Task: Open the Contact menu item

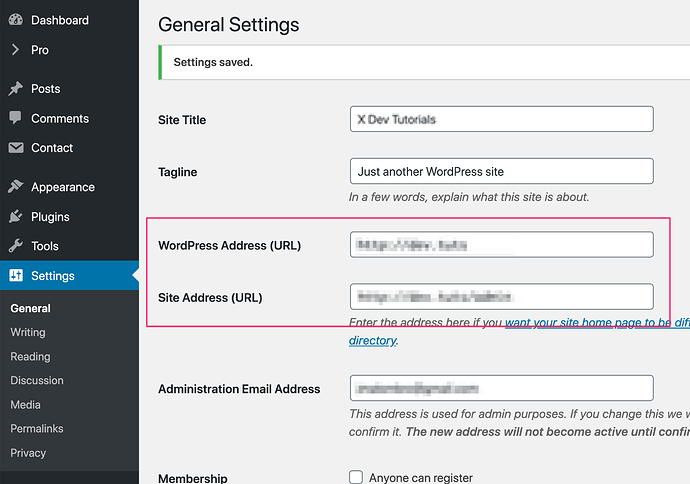Action: click(70, 148)
